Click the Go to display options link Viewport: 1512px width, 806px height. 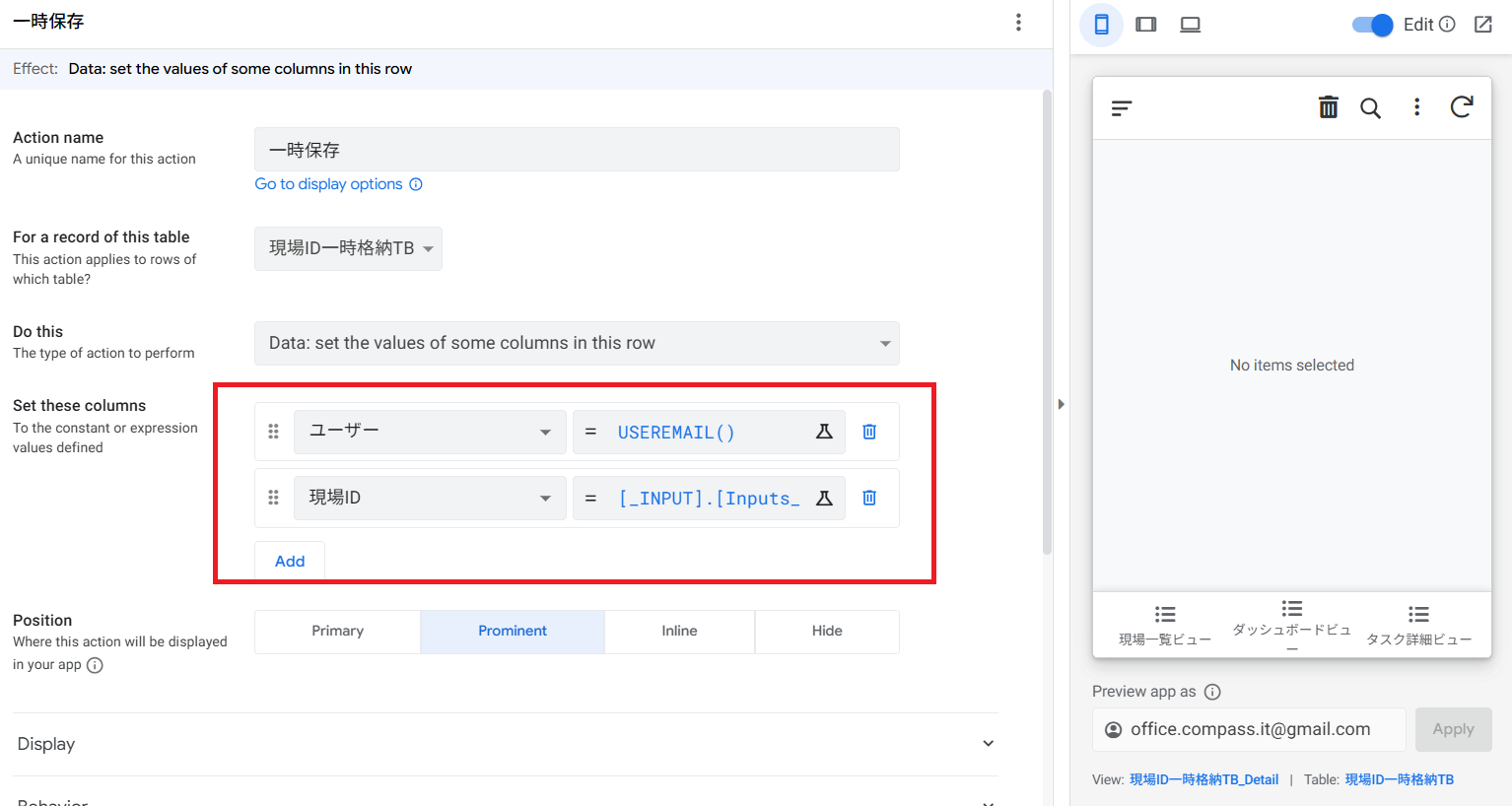tap(328, 184)
